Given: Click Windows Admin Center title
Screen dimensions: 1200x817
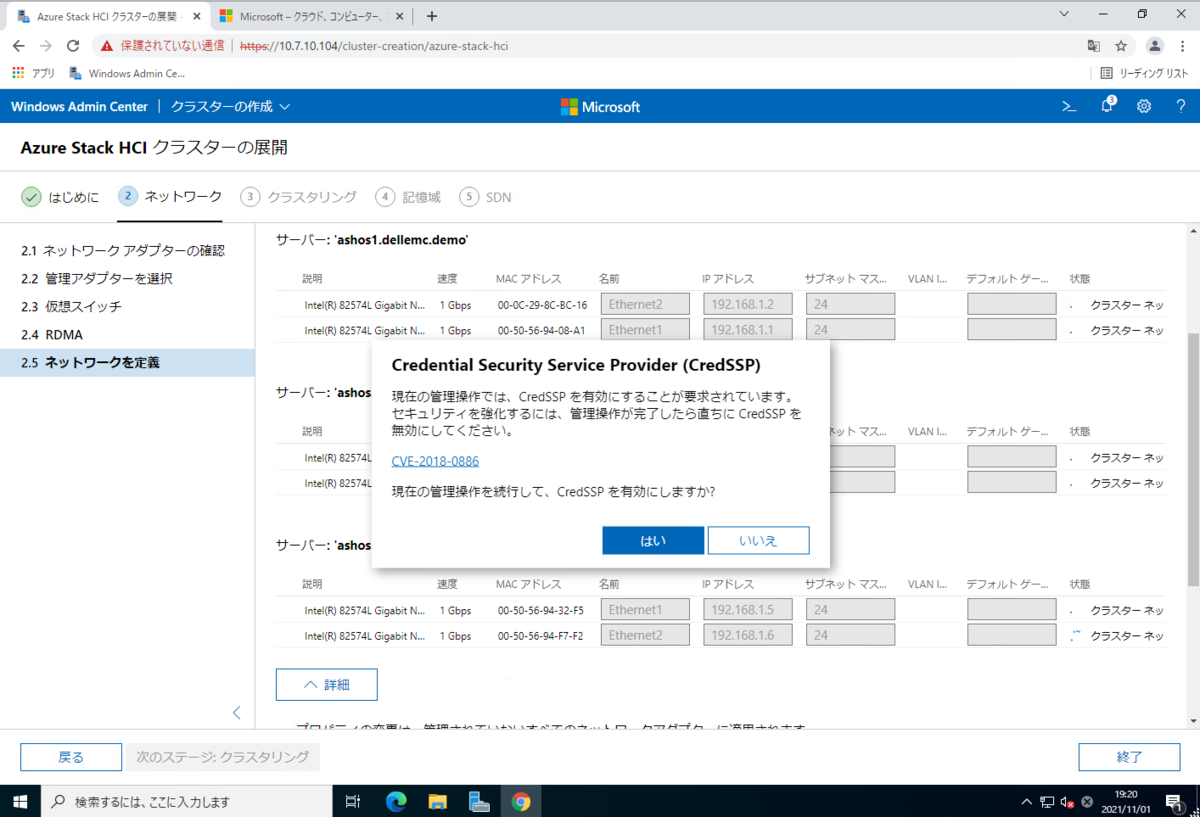Looking at the screenshot, I should 79,107.
